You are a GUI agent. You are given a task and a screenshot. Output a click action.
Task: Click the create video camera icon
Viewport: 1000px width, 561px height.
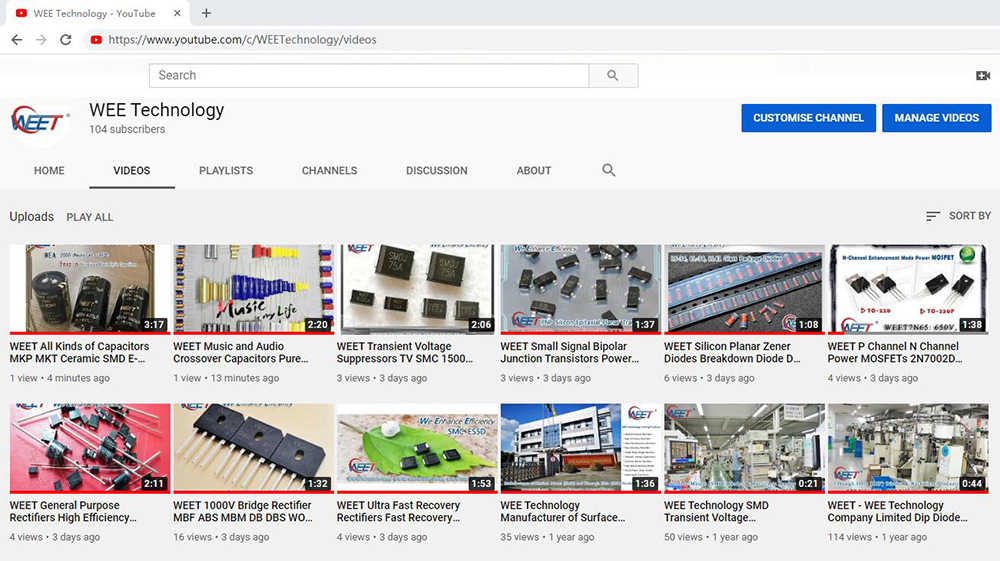point(983,75)
